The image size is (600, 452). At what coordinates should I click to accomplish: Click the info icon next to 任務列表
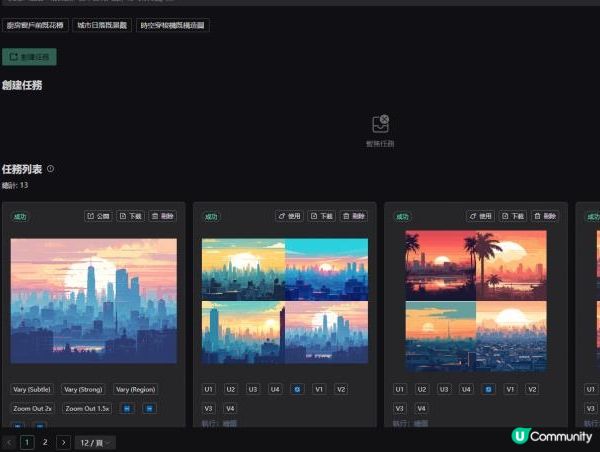pyautogui.click(x=51, y=168)
